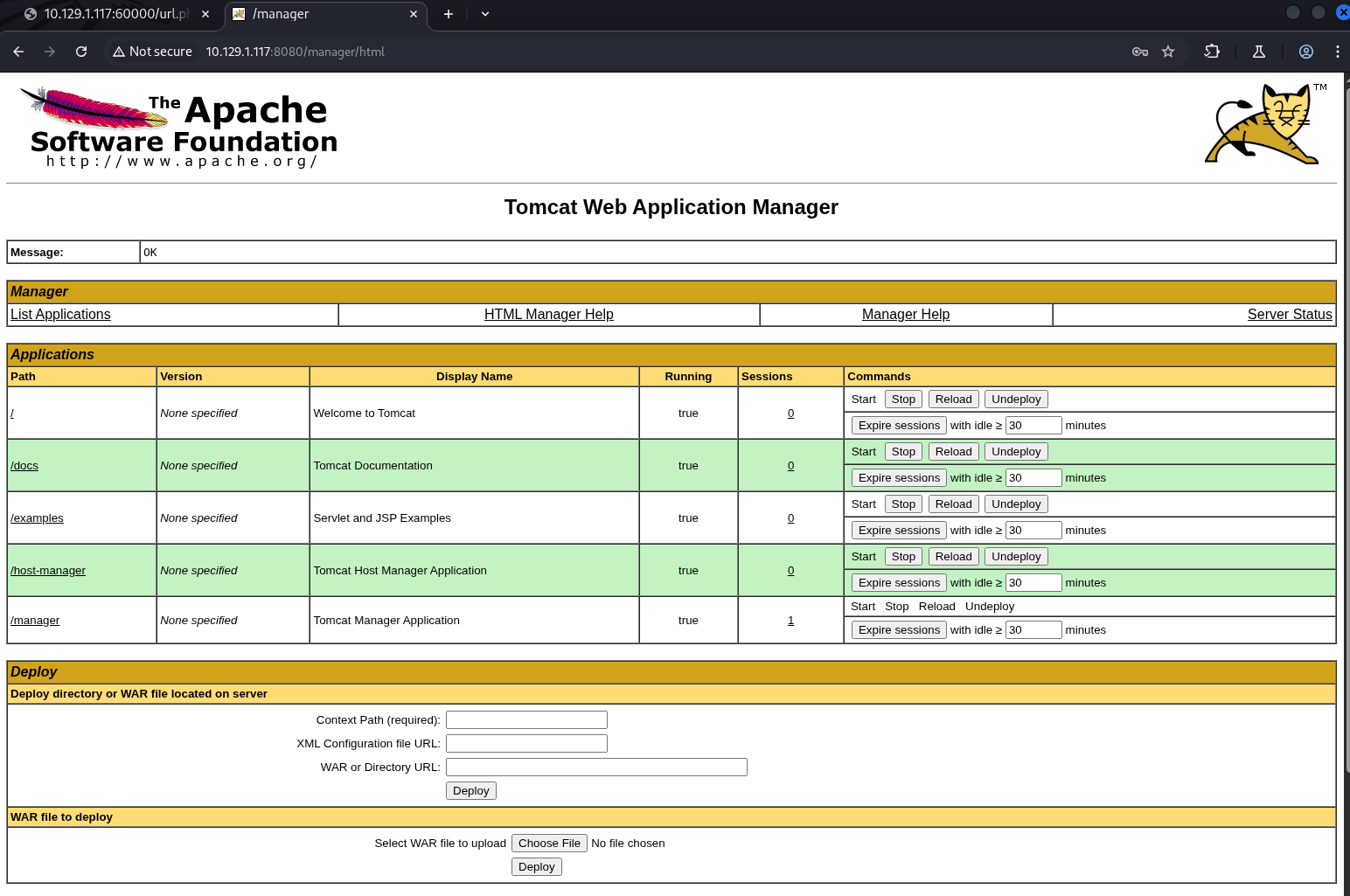Open a new browser tab
1350x896 pixels.
449,14
